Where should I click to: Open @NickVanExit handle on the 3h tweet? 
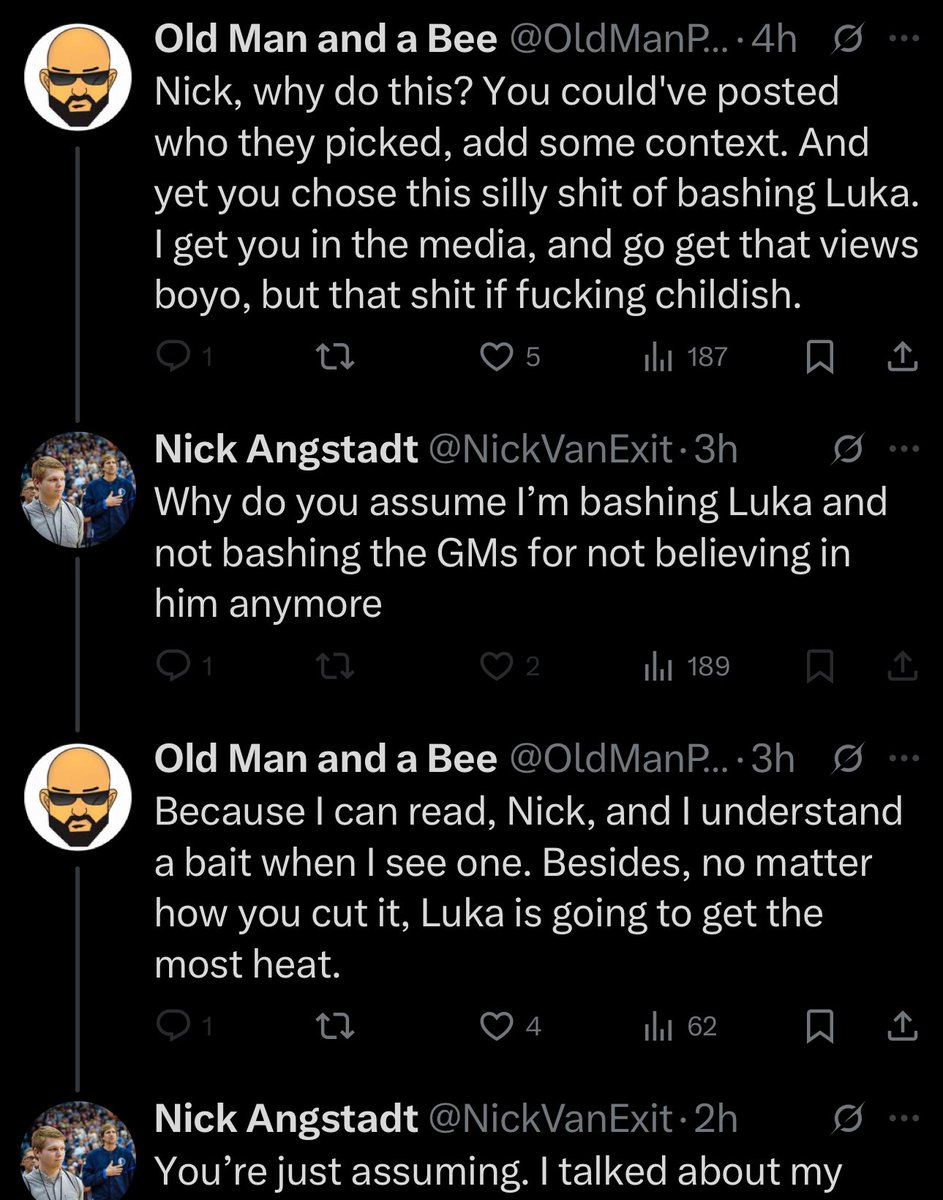point(548,450)
